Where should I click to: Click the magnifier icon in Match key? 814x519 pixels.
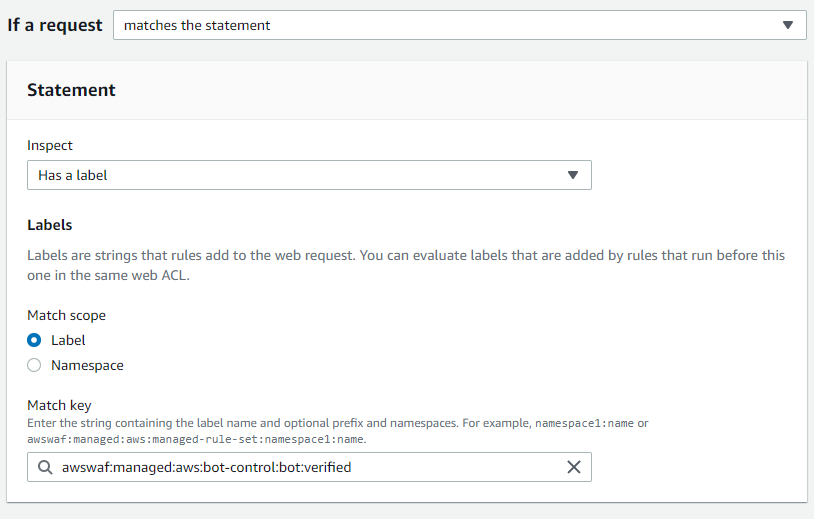pos(45,467)
